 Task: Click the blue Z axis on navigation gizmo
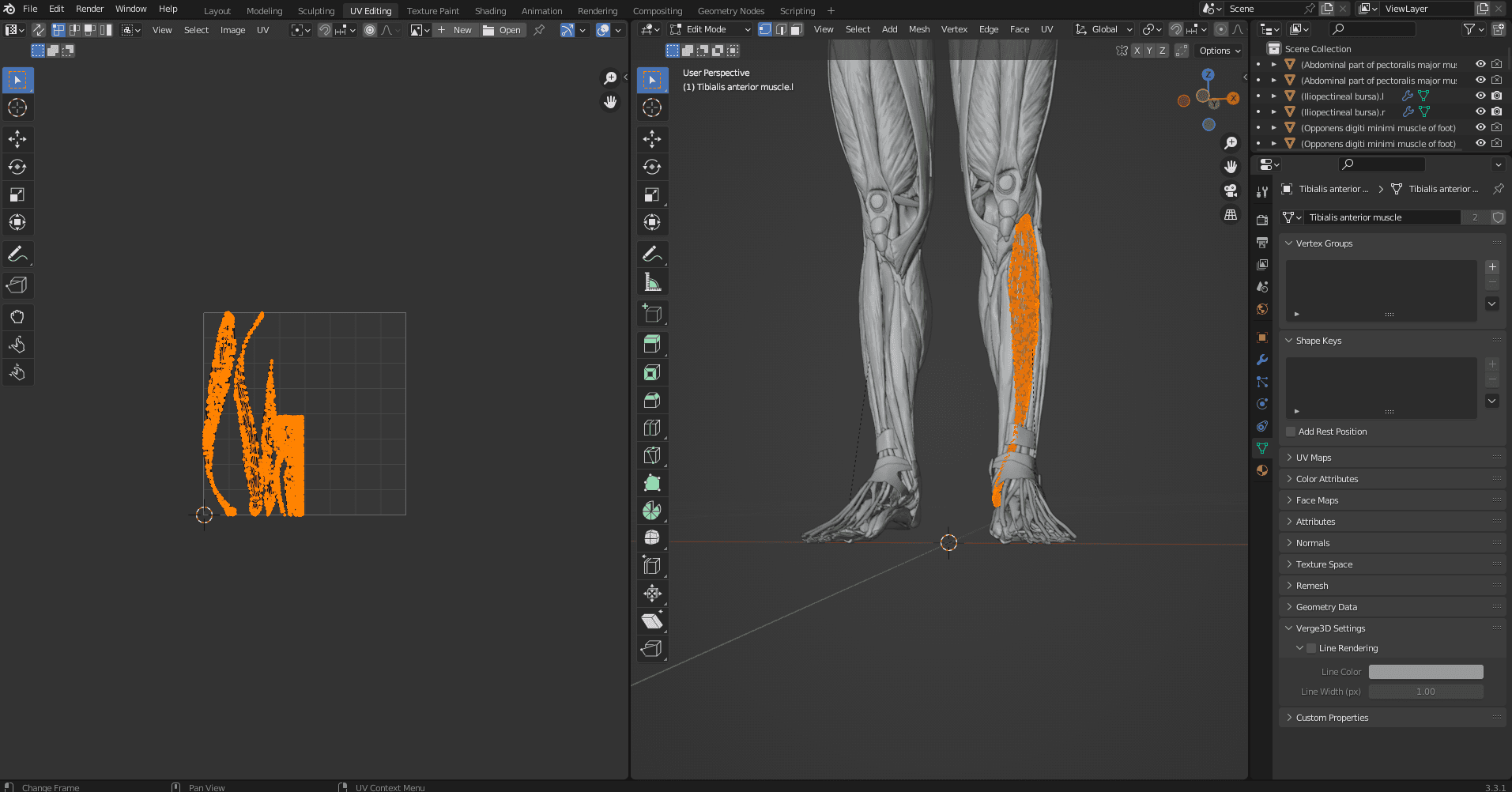pos(1208,74)
